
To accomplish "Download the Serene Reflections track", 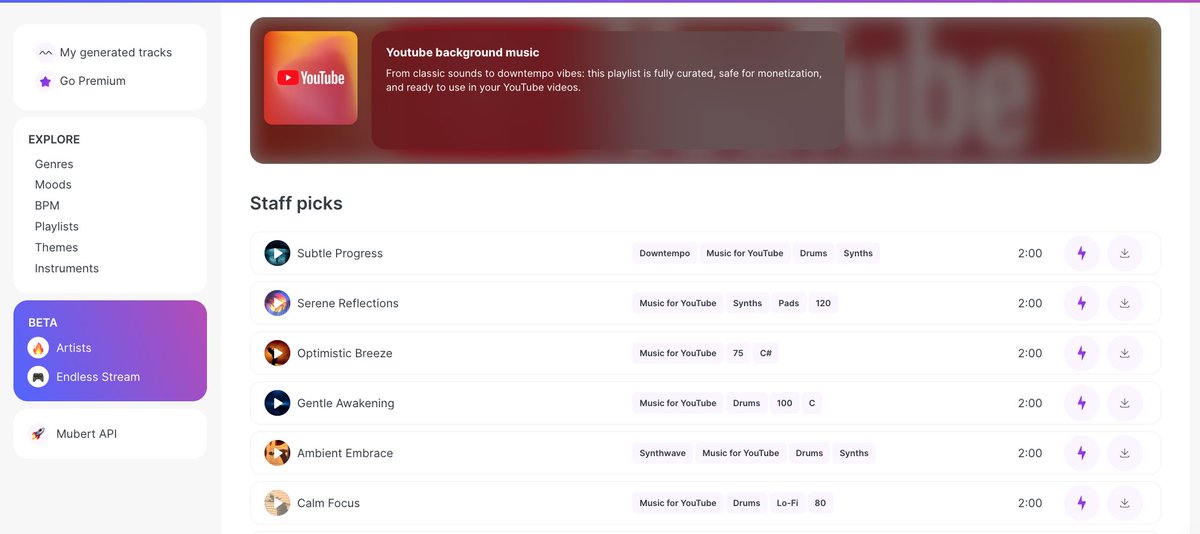I will click(1125, 303).
